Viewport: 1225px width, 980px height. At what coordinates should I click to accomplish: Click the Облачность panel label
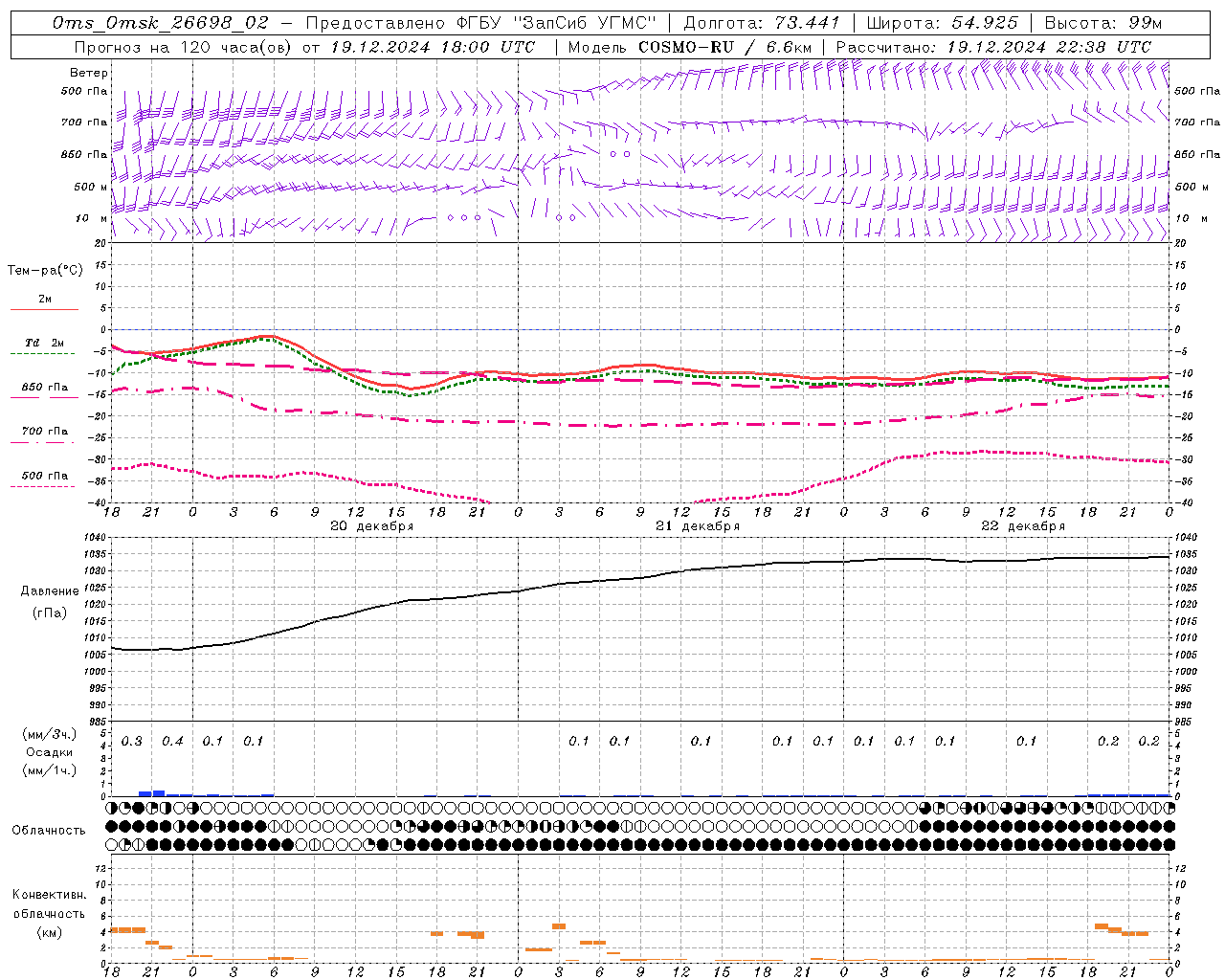49,831
